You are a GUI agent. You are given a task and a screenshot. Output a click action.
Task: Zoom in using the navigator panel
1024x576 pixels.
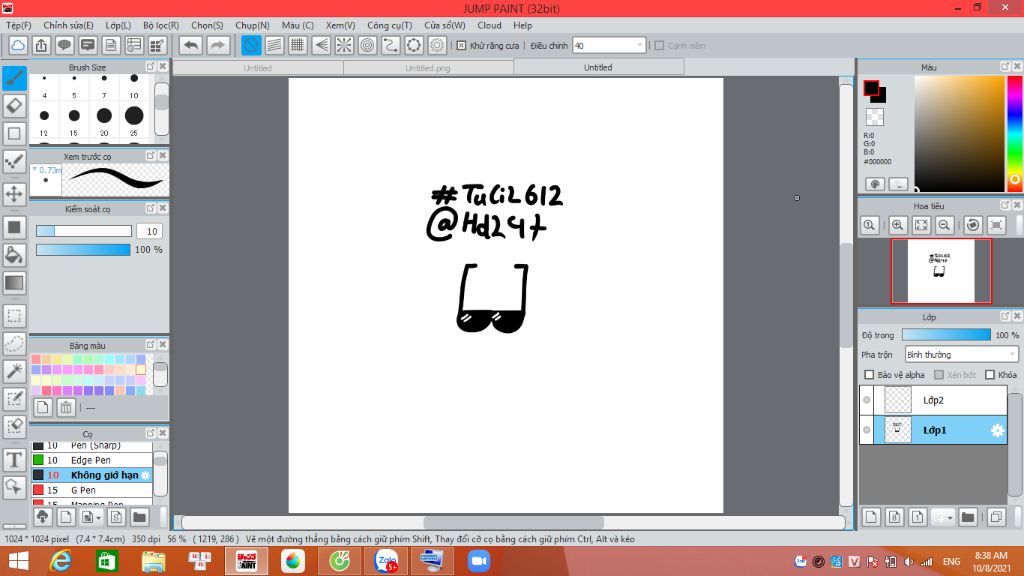[x=897, y=225]
